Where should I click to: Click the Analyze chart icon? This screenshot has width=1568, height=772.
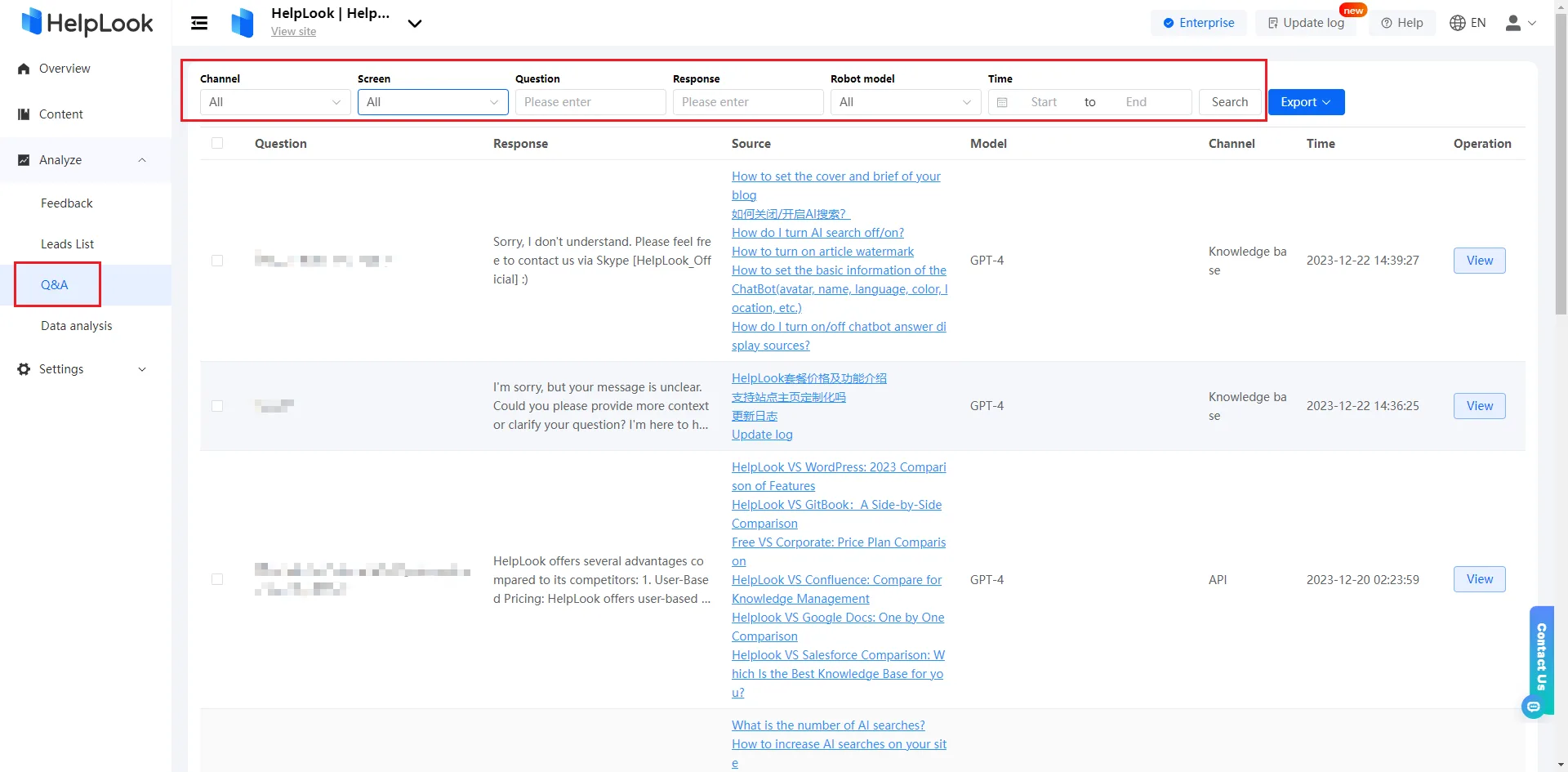pos(24,160)
